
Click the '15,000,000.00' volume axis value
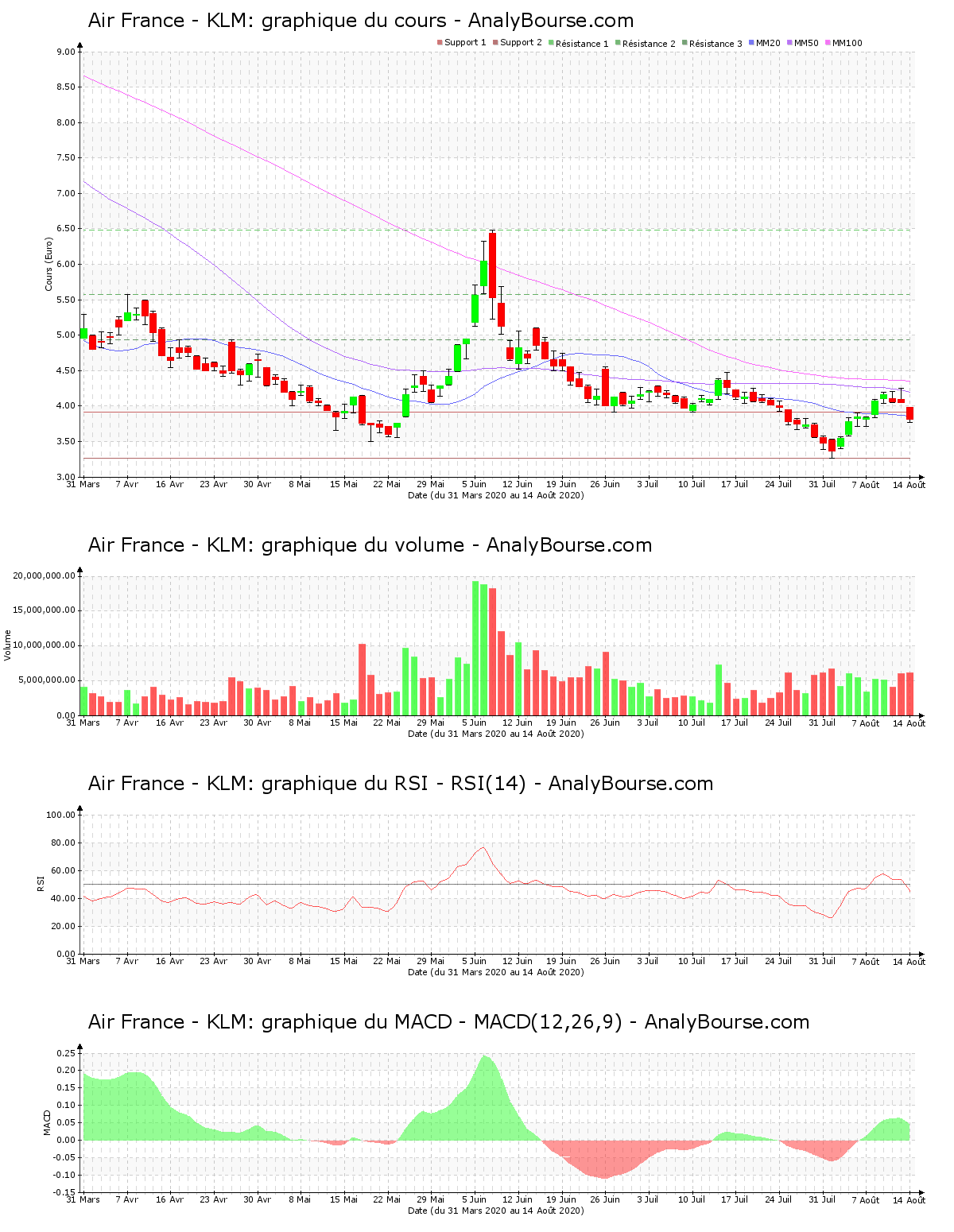(45, 610)
